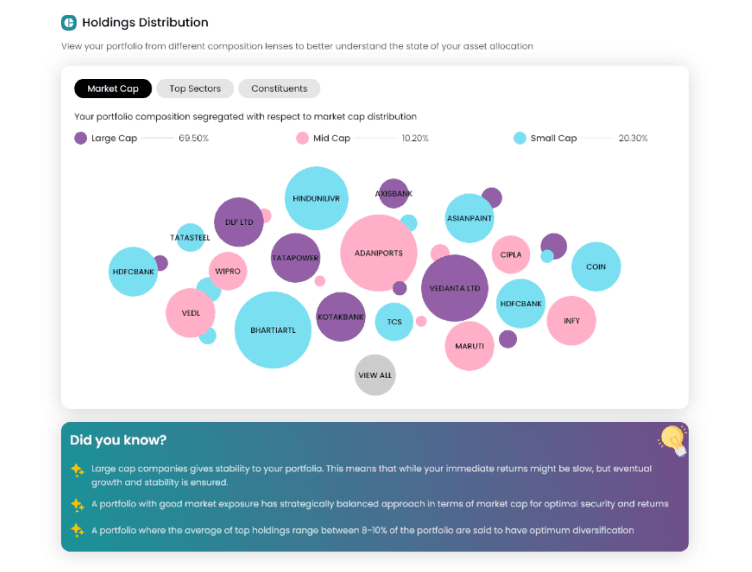Select the Market Cap tab
The image size is (752, 572).
(x=113, y=89)
